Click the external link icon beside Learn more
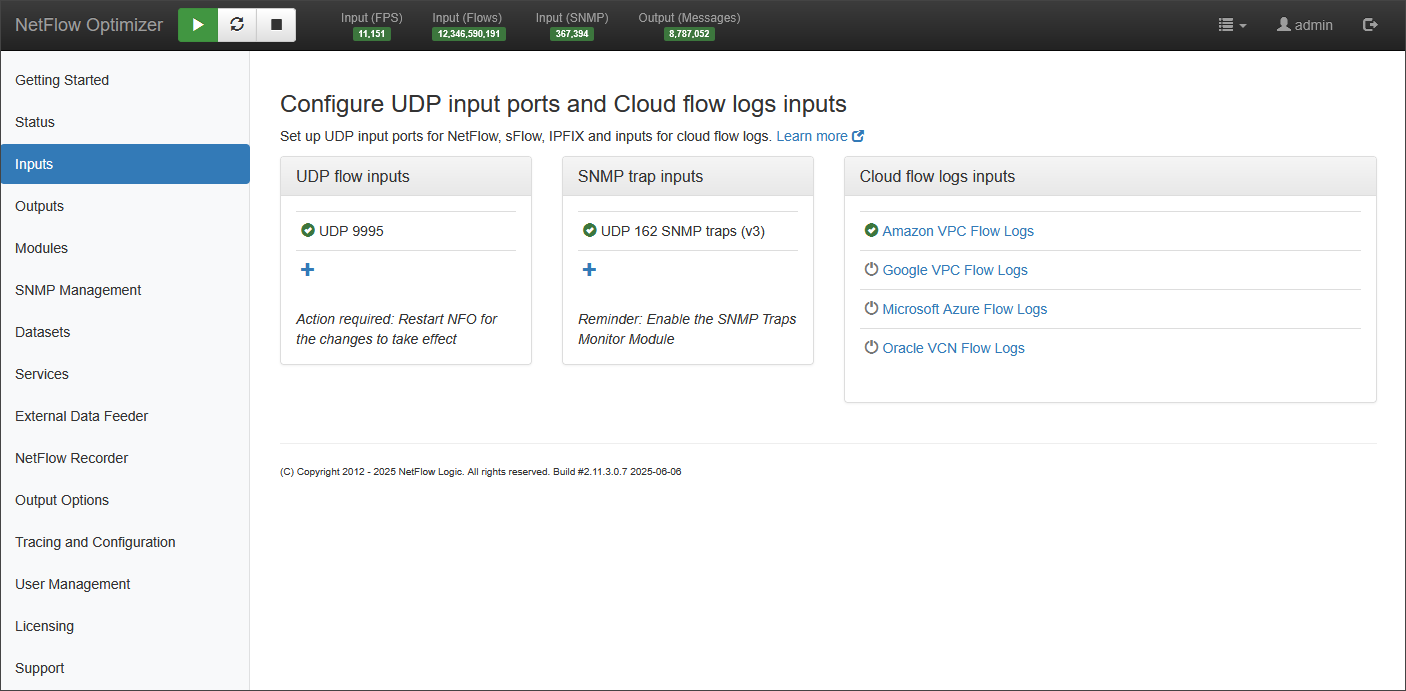Image resolution: width=1406 pixels, height=691 pixels. [x=858, y=136]
